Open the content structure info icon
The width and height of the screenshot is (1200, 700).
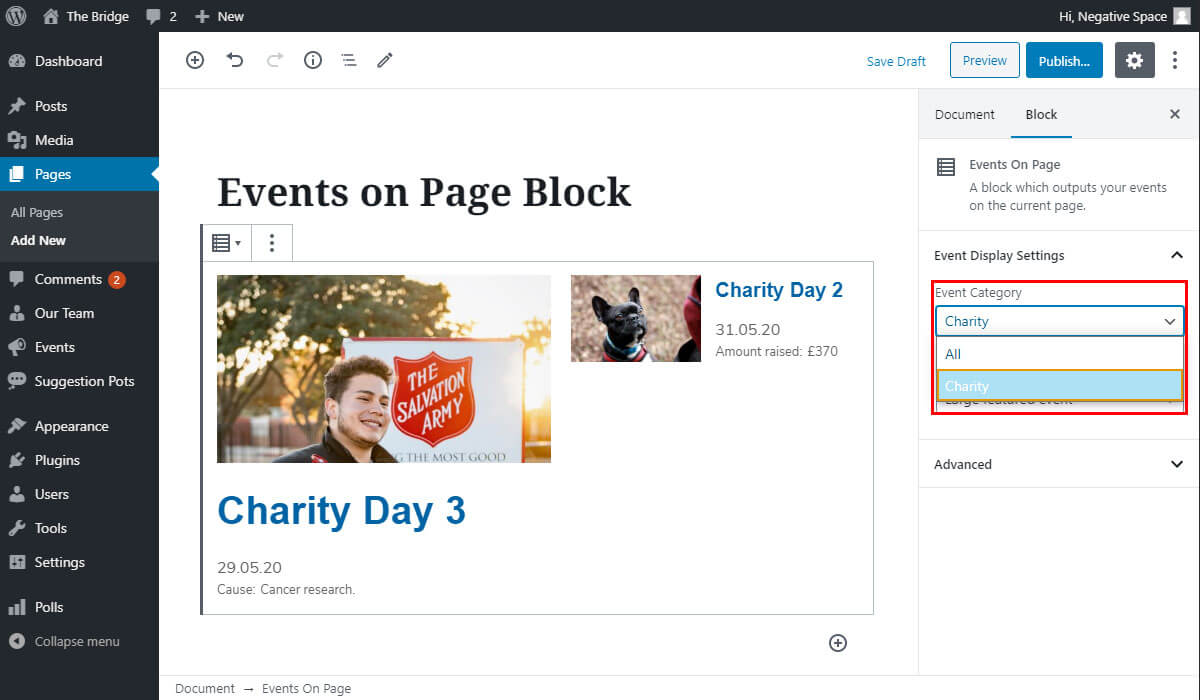point(313,60)
